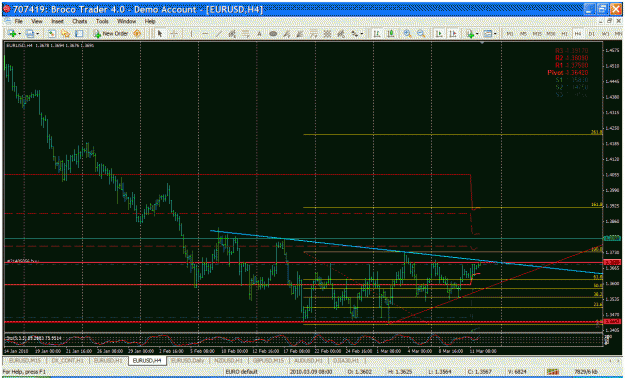Switch to the EURUSD,H4 chart tab
Image resolution: width=625 pixels, height=378 pixels.
(147, 360)
